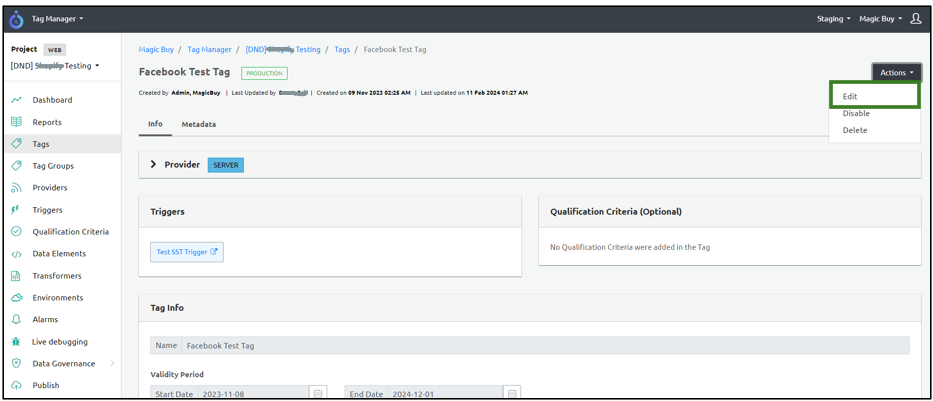Open the Tag Manager dropdown in header
This screenshot has width=933, height=401.
(57, 18)
